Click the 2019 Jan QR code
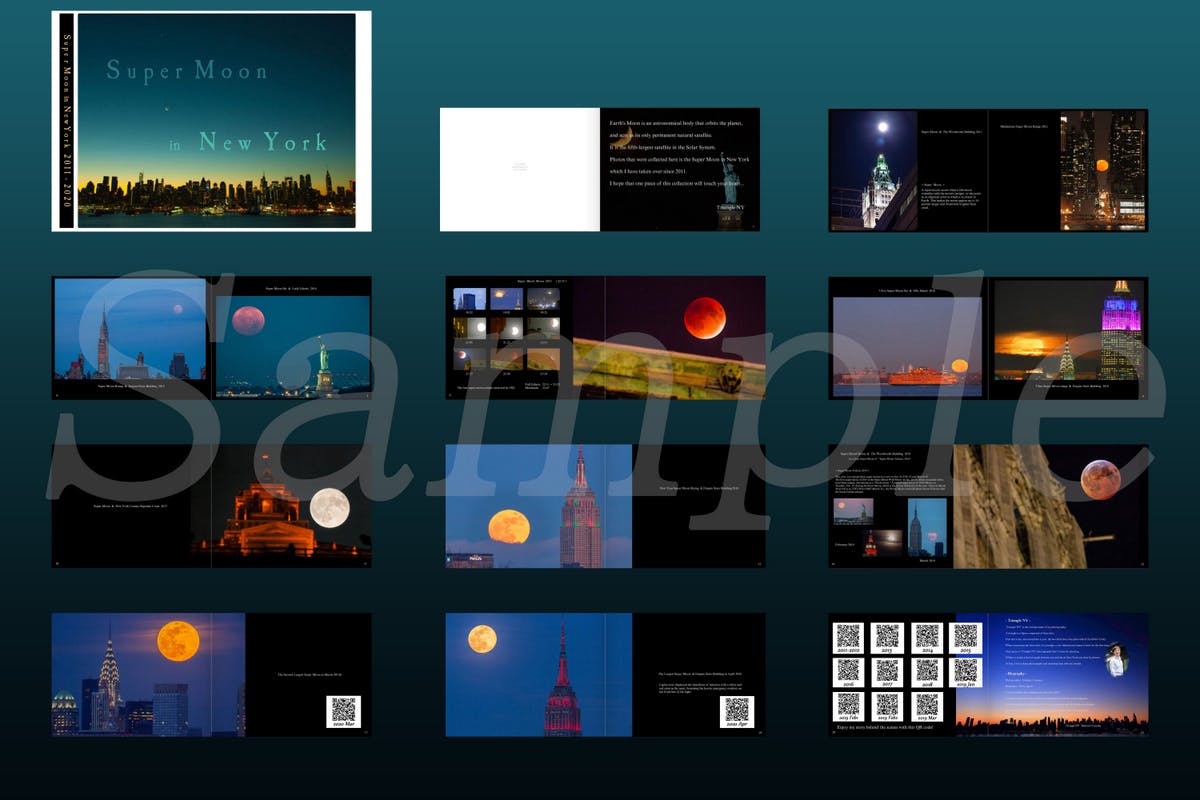1200x800 pixels. 964,671
